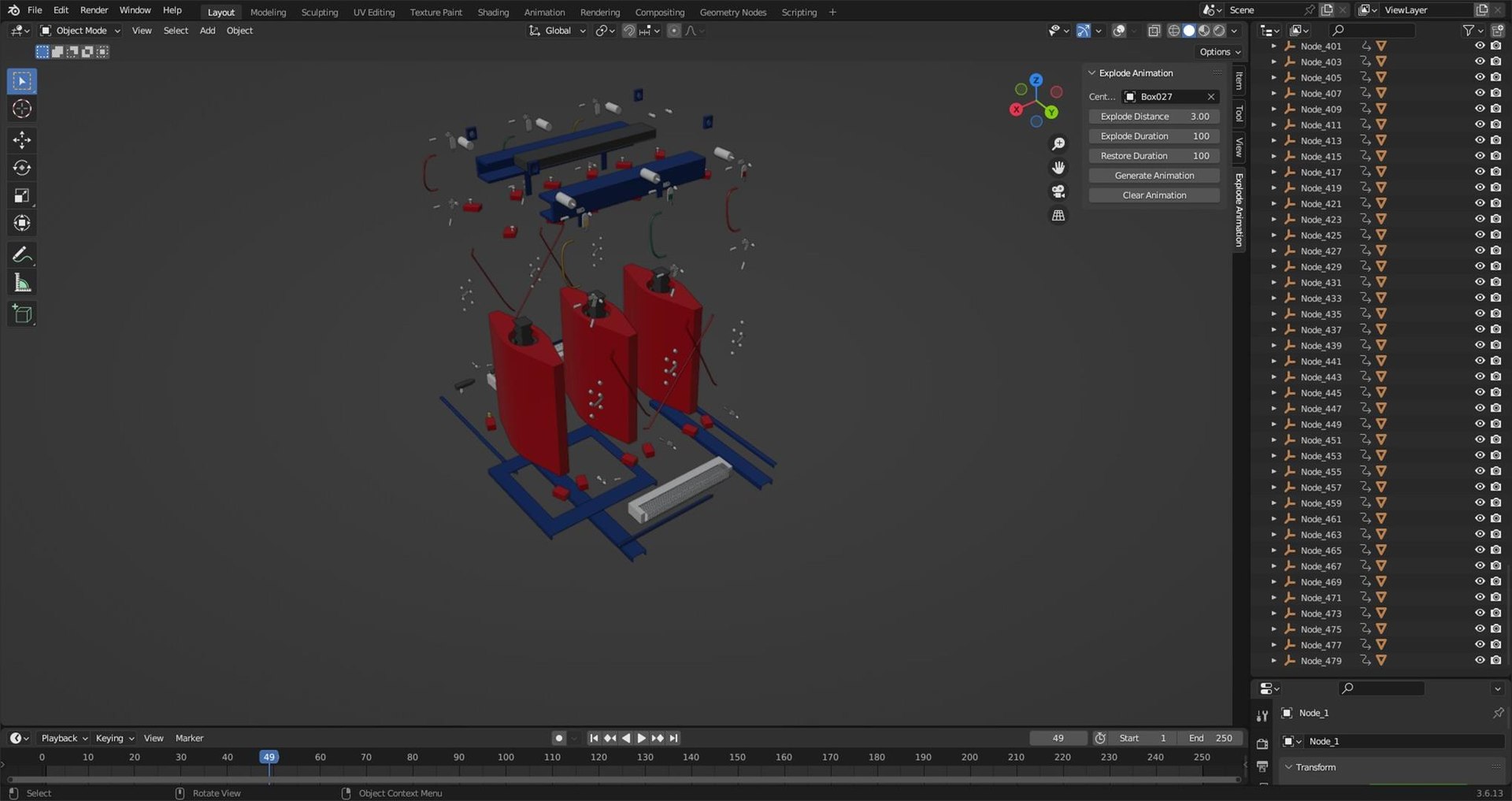Viewport: 1512px width, 801px height.
Task: Switch to the Sculpting workspace tab
Action: pos(319,12)
